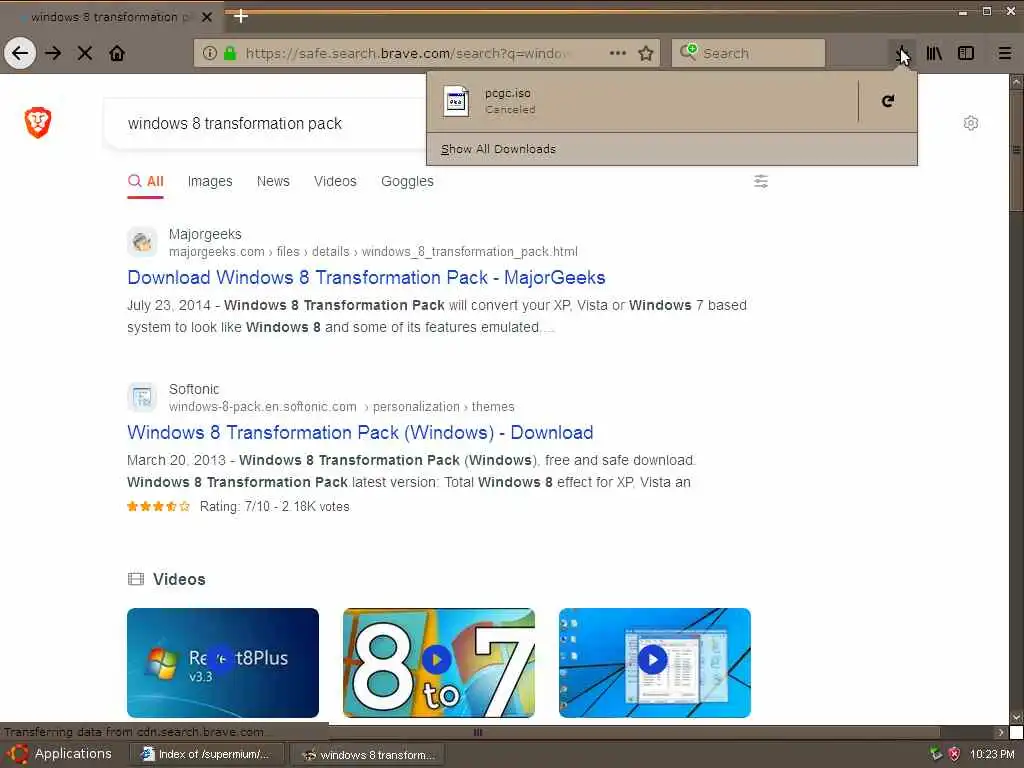Switch to the Images tab

click(210, 182)
